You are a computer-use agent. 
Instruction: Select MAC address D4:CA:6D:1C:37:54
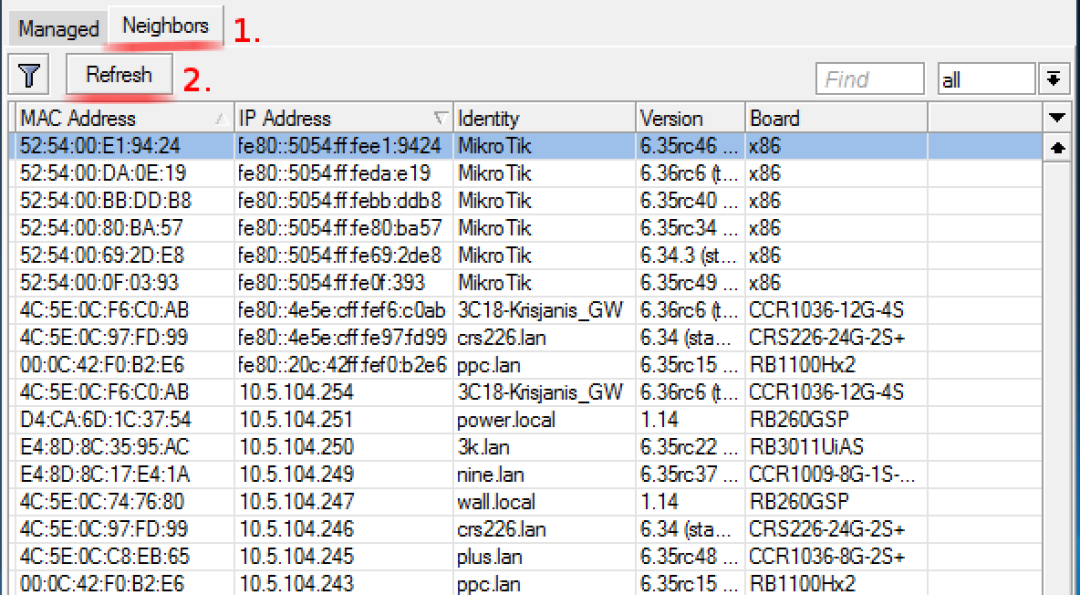105,419
